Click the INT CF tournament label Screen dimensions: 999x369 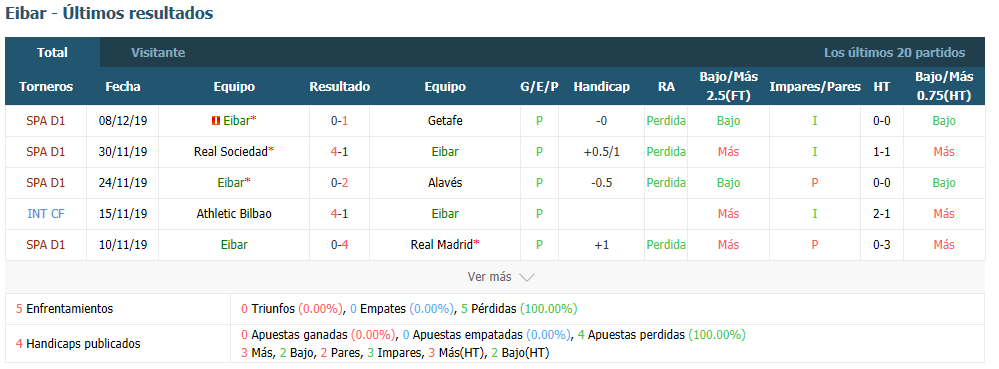[x=46, y=213]
